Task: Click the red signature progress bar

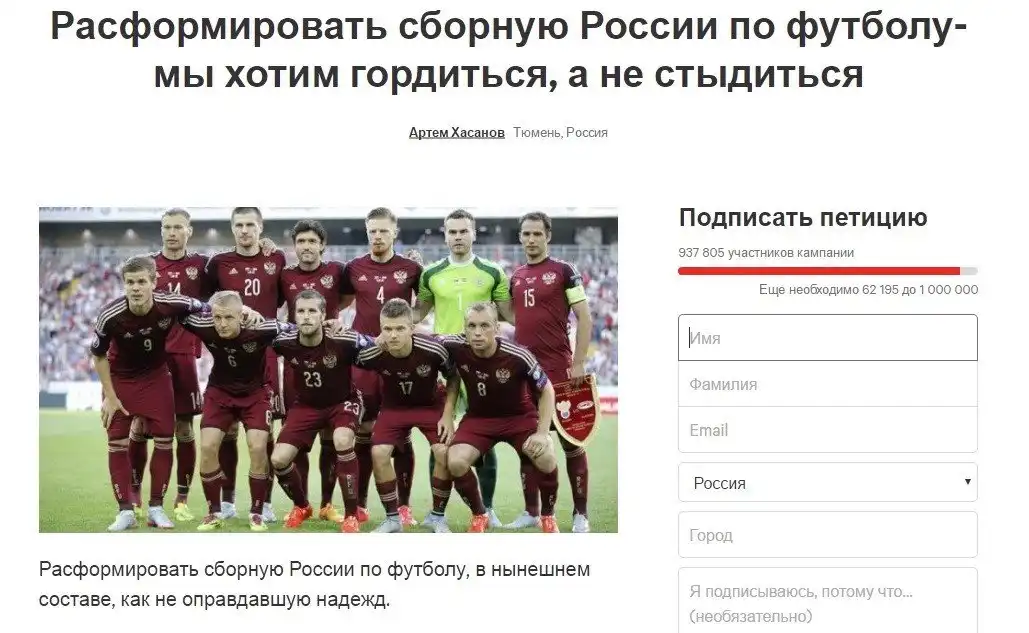Action: [x=828, y=271]
